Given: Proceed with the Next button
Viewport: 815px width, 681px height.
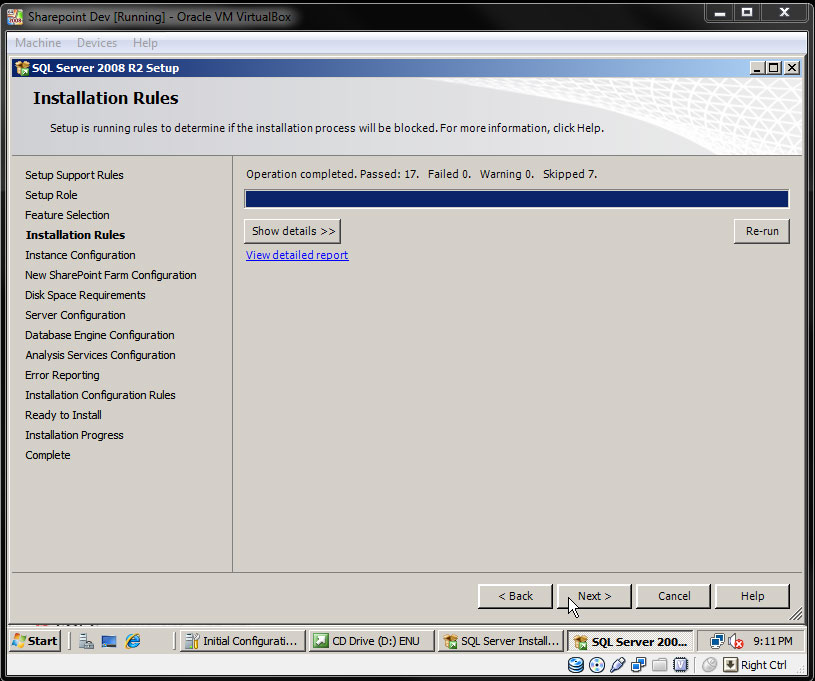Looking at the screenshot, I should pyautogui.click(x=594, y=596).
